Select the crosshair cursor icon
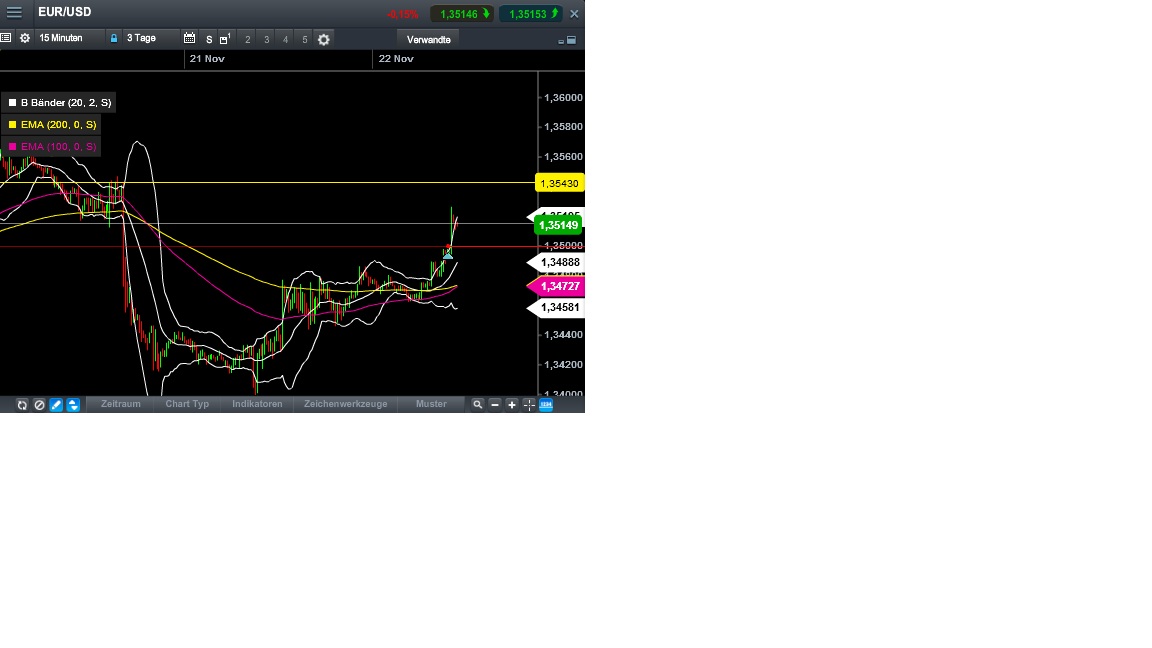Viewport: 1152px width, 648px height. pos(528,404)
